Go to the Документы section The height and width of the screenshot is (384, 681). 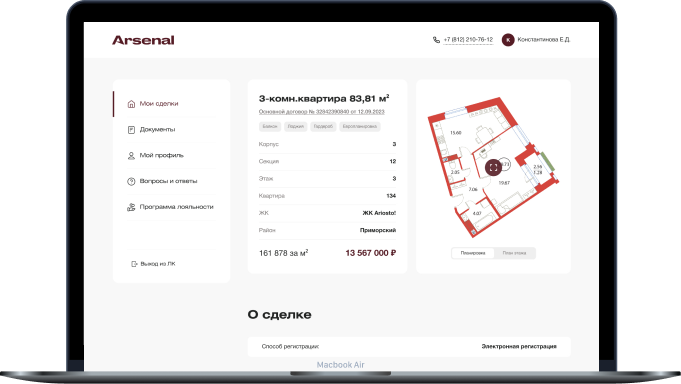(157, 129)
